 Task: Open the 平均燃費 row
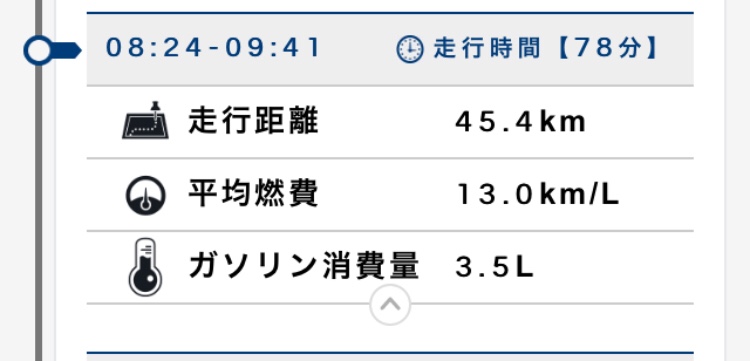tap(390, 195)
